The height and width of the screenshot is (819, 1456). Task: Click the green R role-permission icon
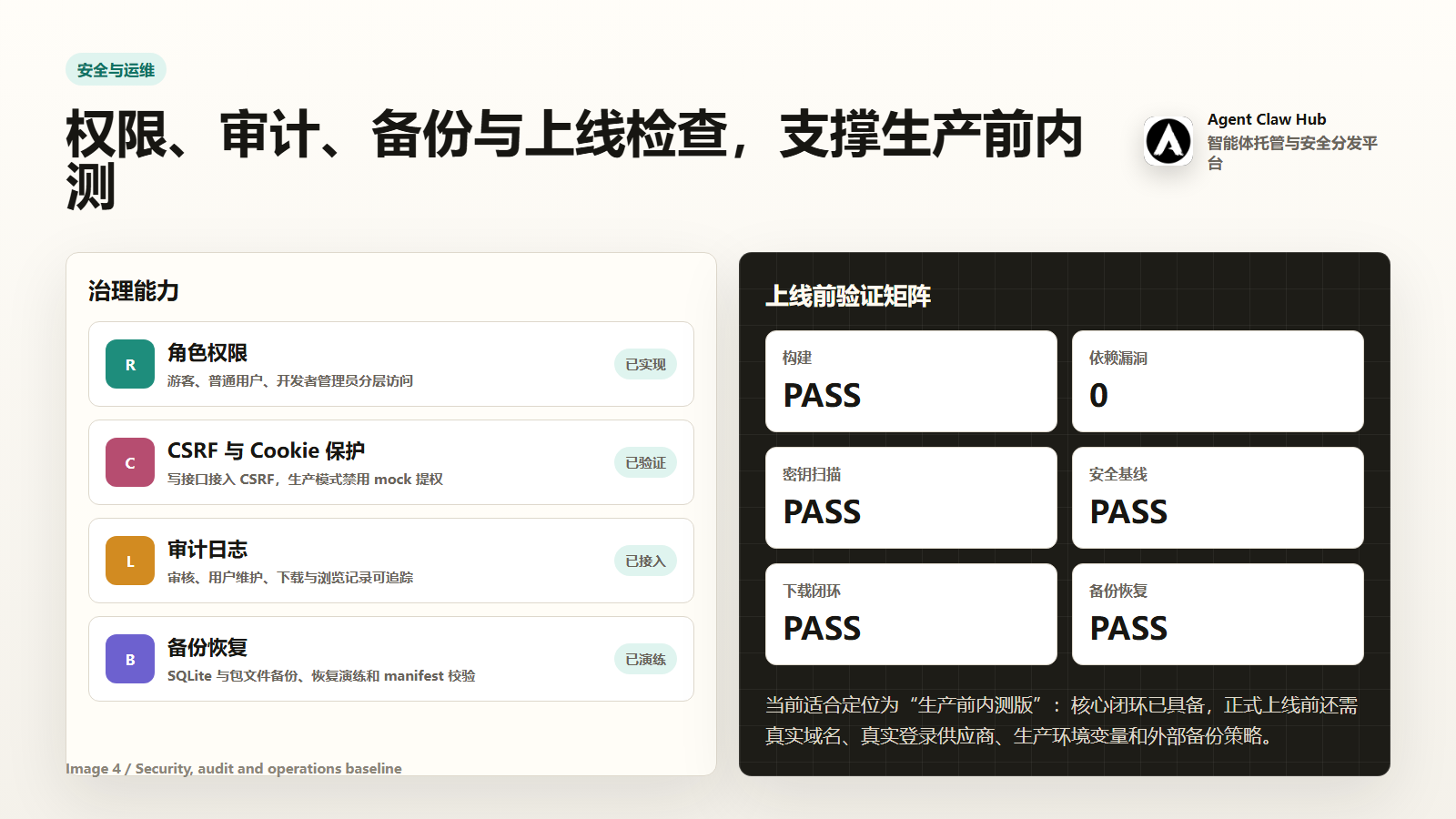[x=130, y=364]
